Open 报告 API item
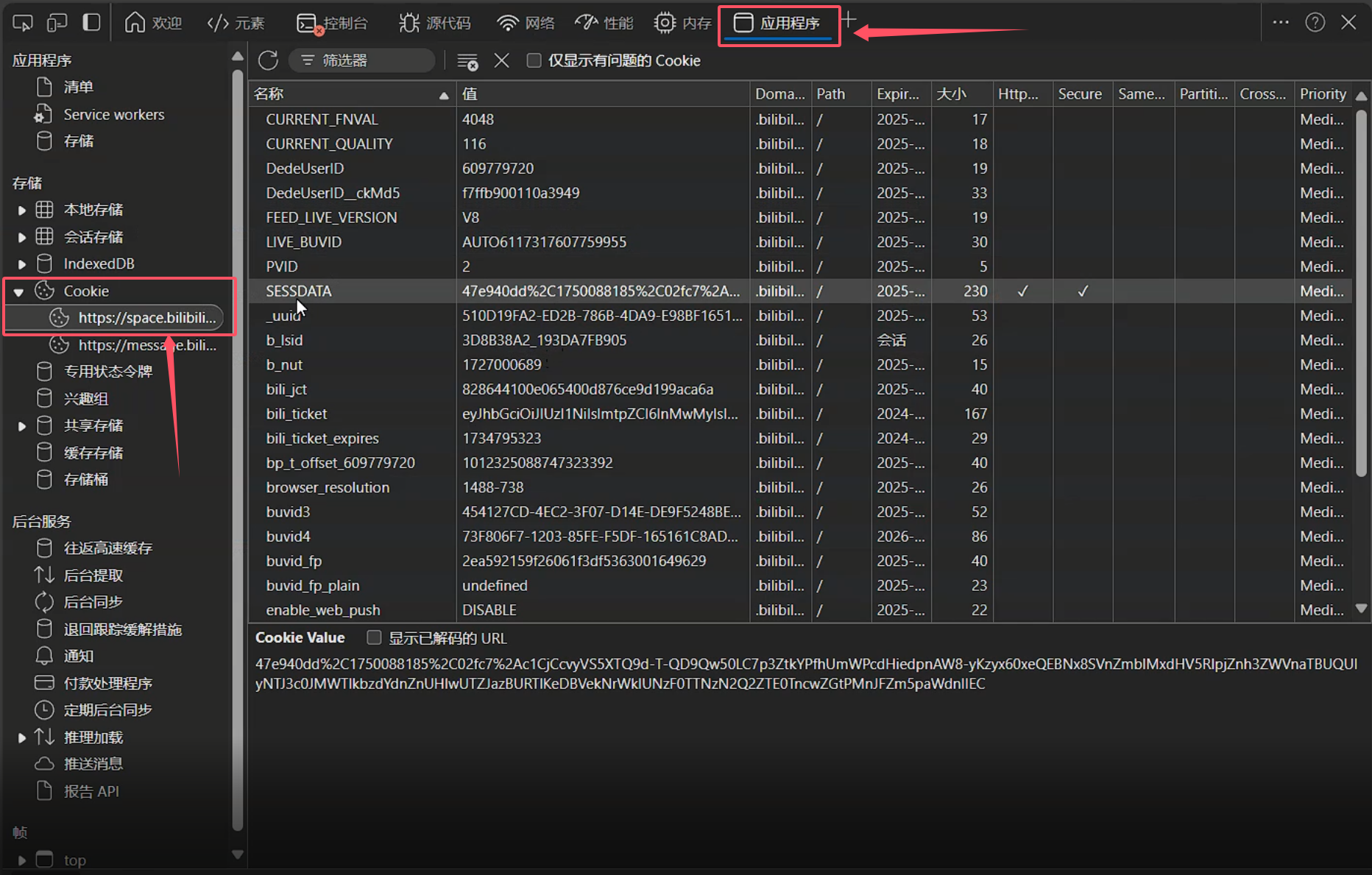The width and height of the screenshot is (1372, 875). pos(91,791)
